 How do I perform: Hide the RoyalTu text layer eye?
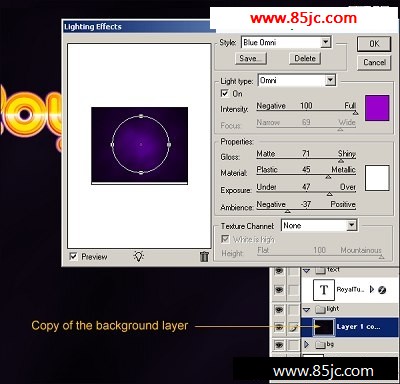(x=279, y=290)
